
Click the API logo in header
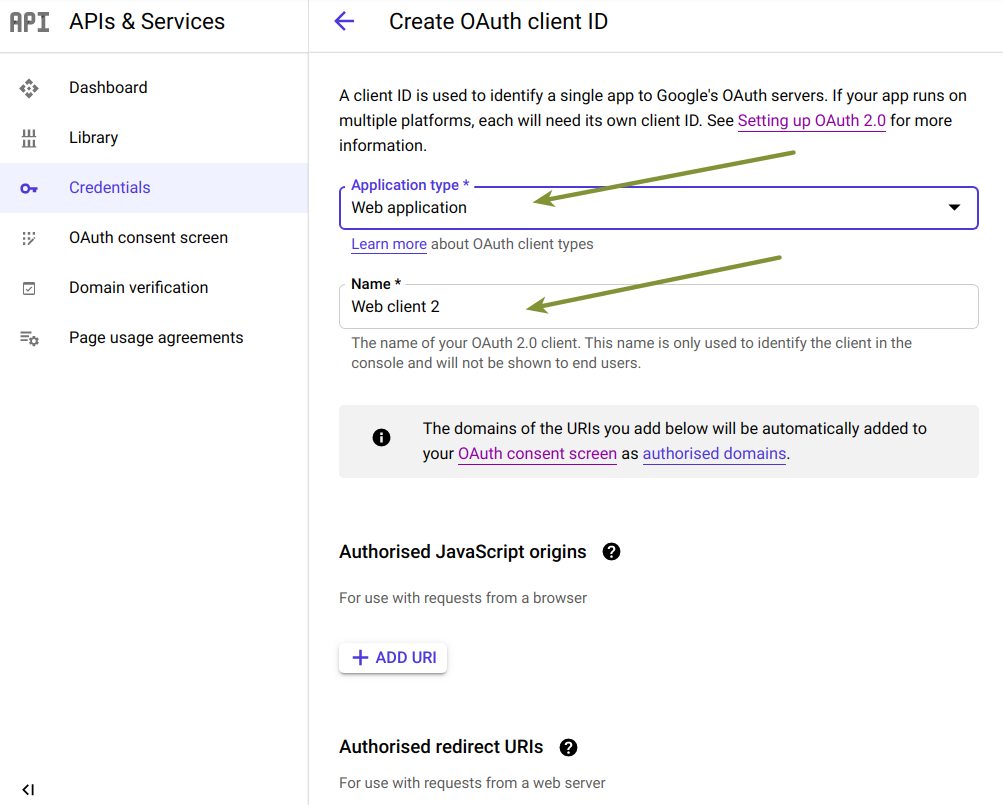pos(29,22)
